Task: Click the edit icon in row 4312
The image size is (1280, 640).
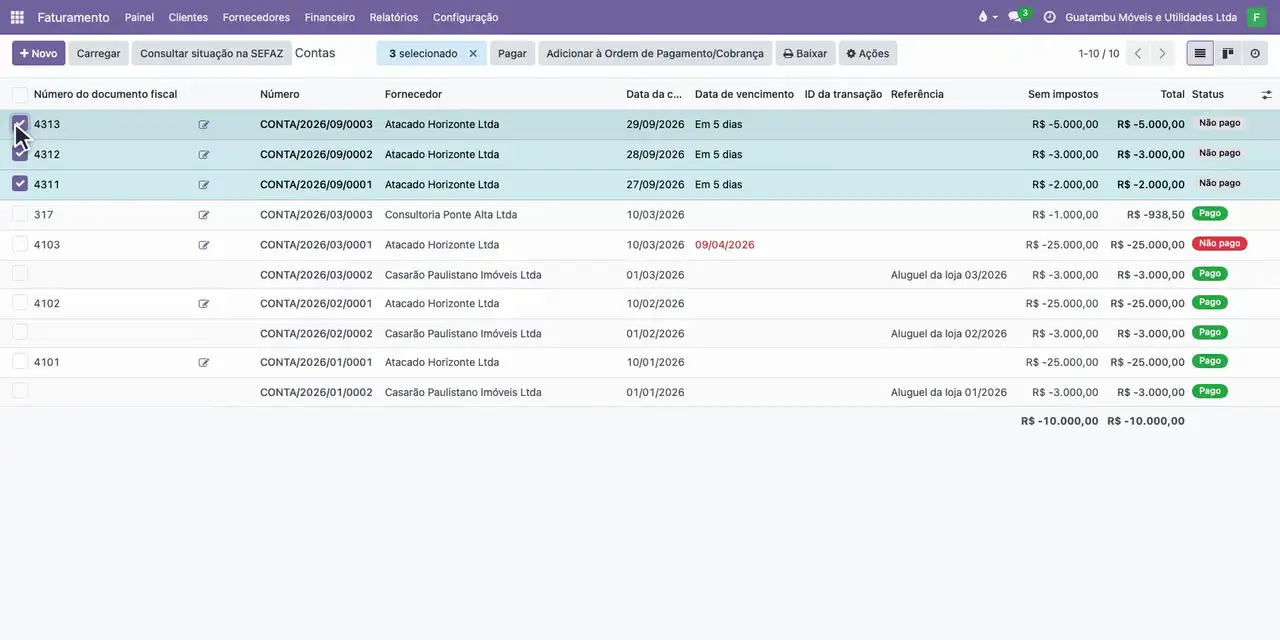Action: click(204, 155)
